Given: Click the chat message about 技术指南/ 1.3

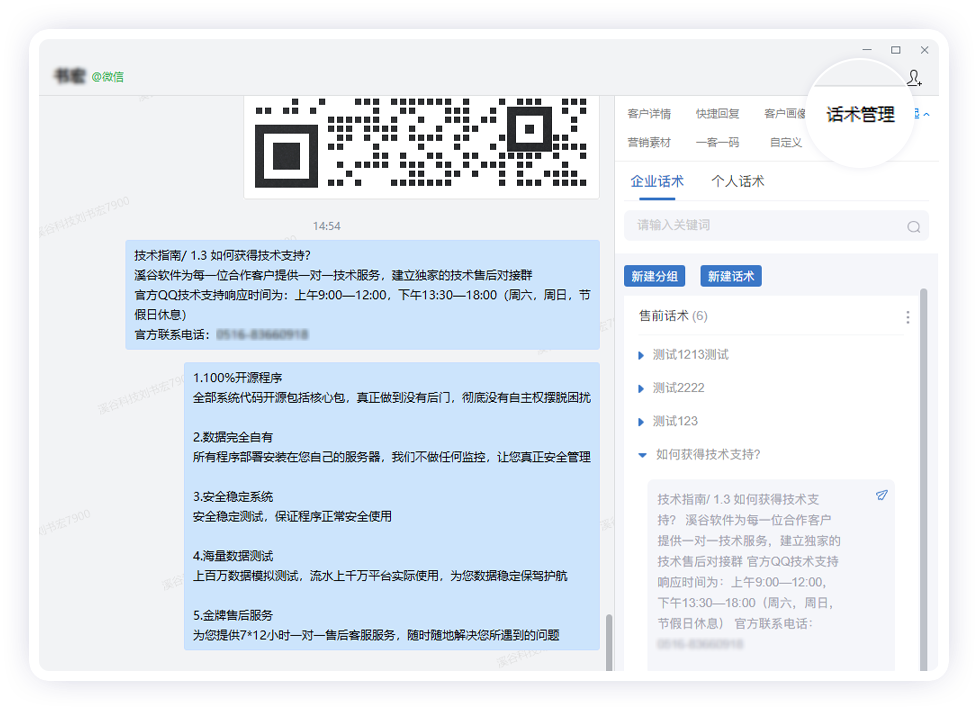Looking at the screenshot, I should pos(362,295).
